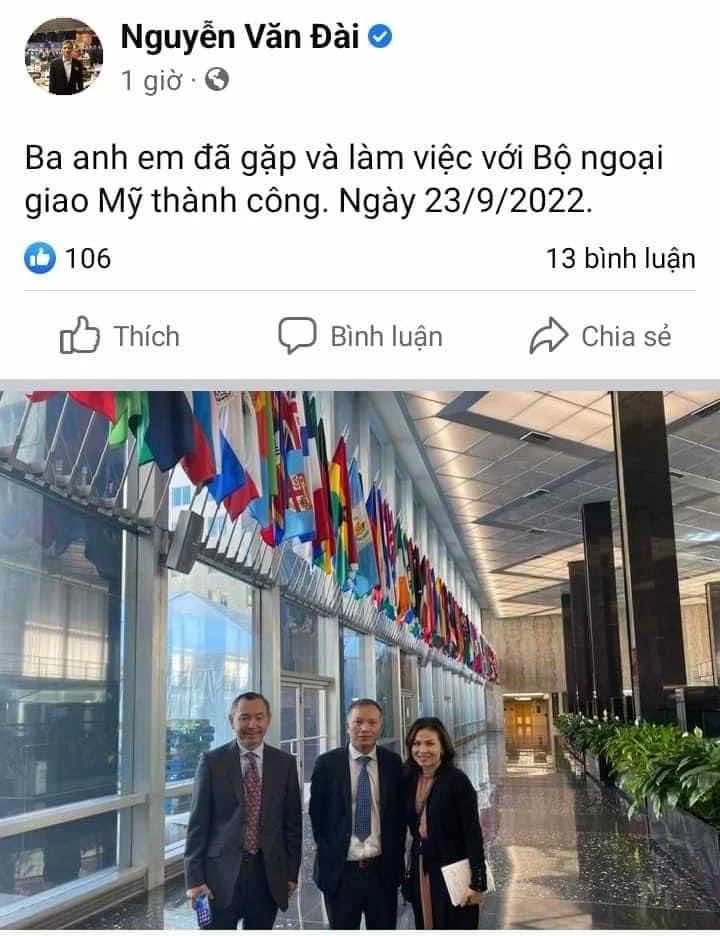Viewport: 720px width, 936px height.
Task: Click the blue like reaction icon
Action: click(40, 258)
